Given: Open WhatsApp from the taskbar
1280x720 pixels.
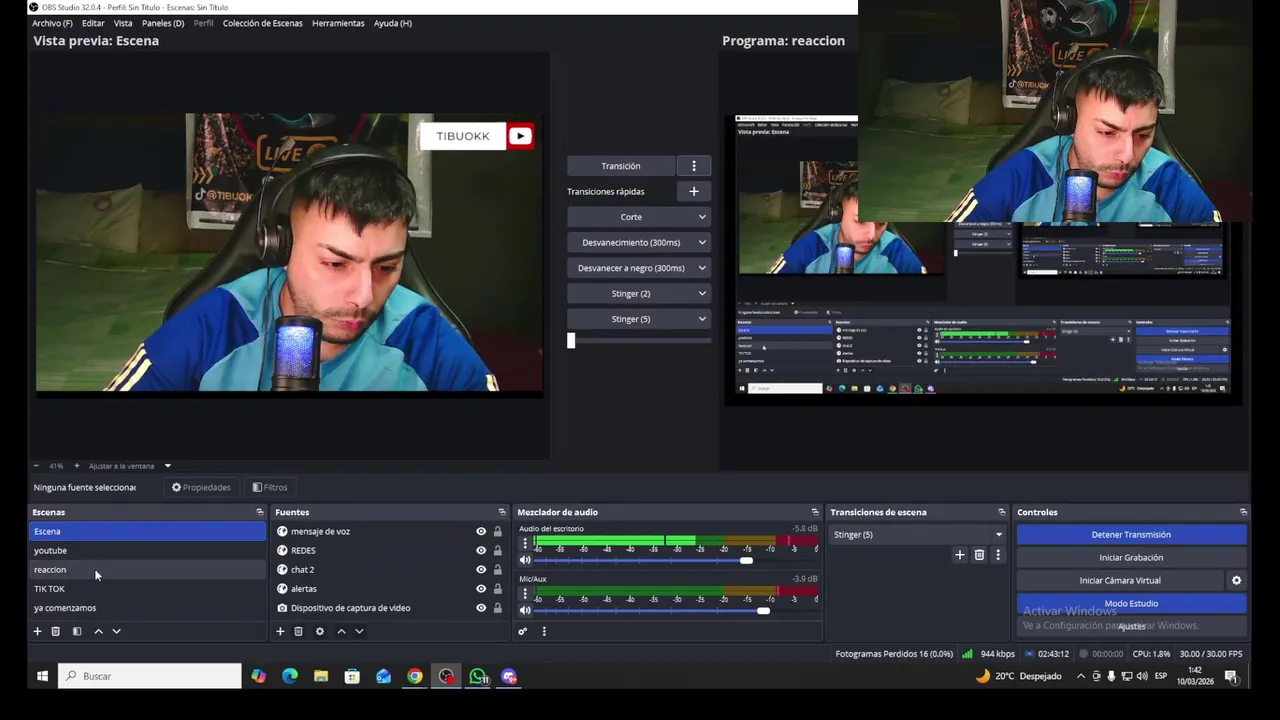Looking at the screenshot, I should click(478, 676).
